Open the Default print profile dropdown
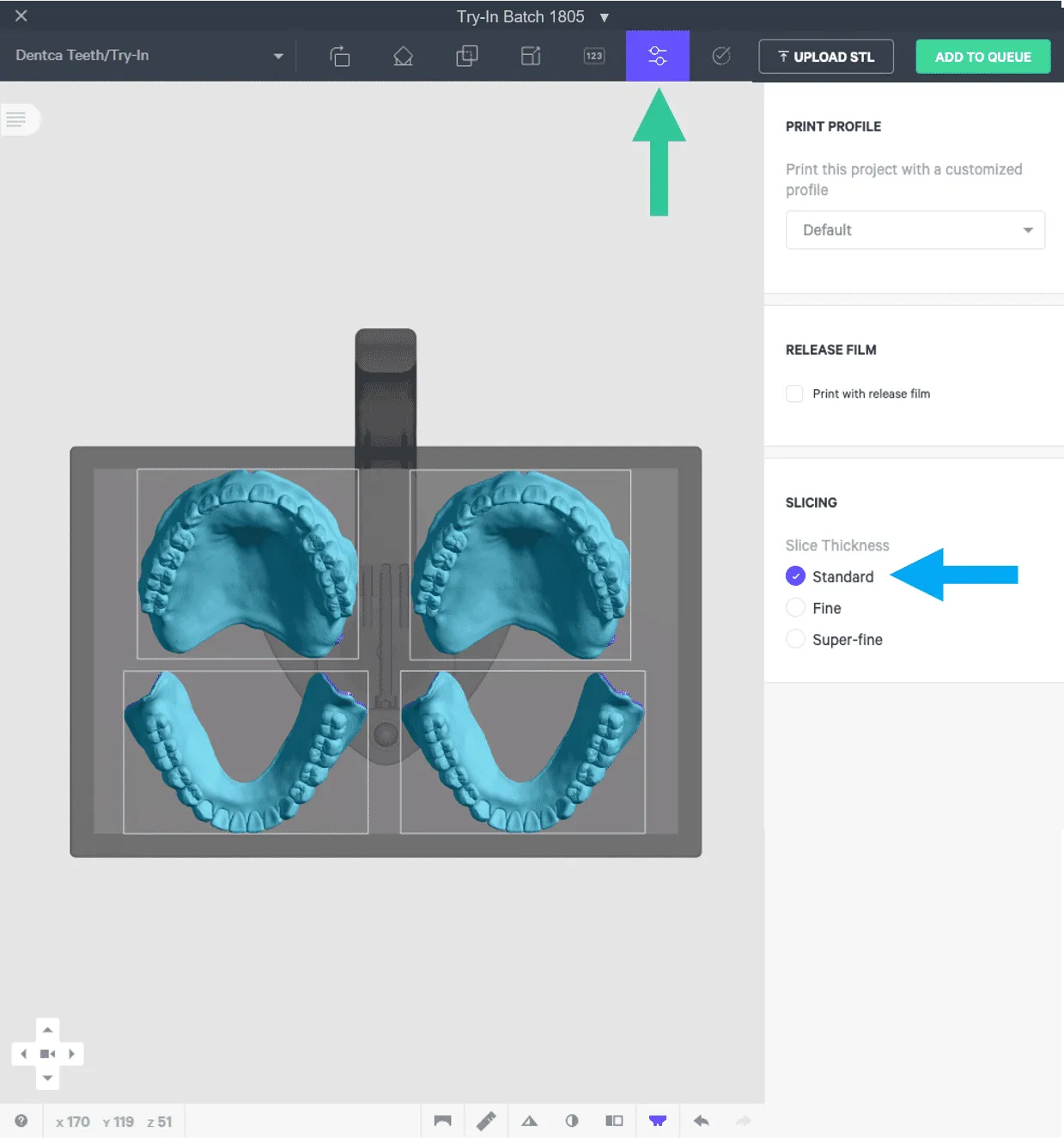 point(915,230)
